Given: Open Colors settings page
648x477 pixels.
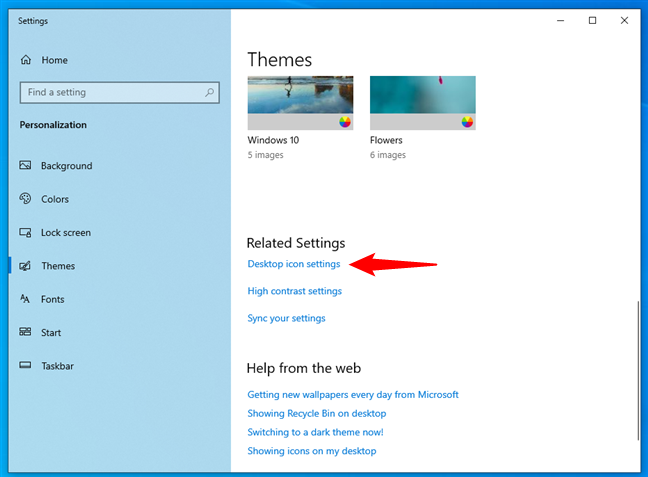Looking at the screenshot, I should pos(55,199).
